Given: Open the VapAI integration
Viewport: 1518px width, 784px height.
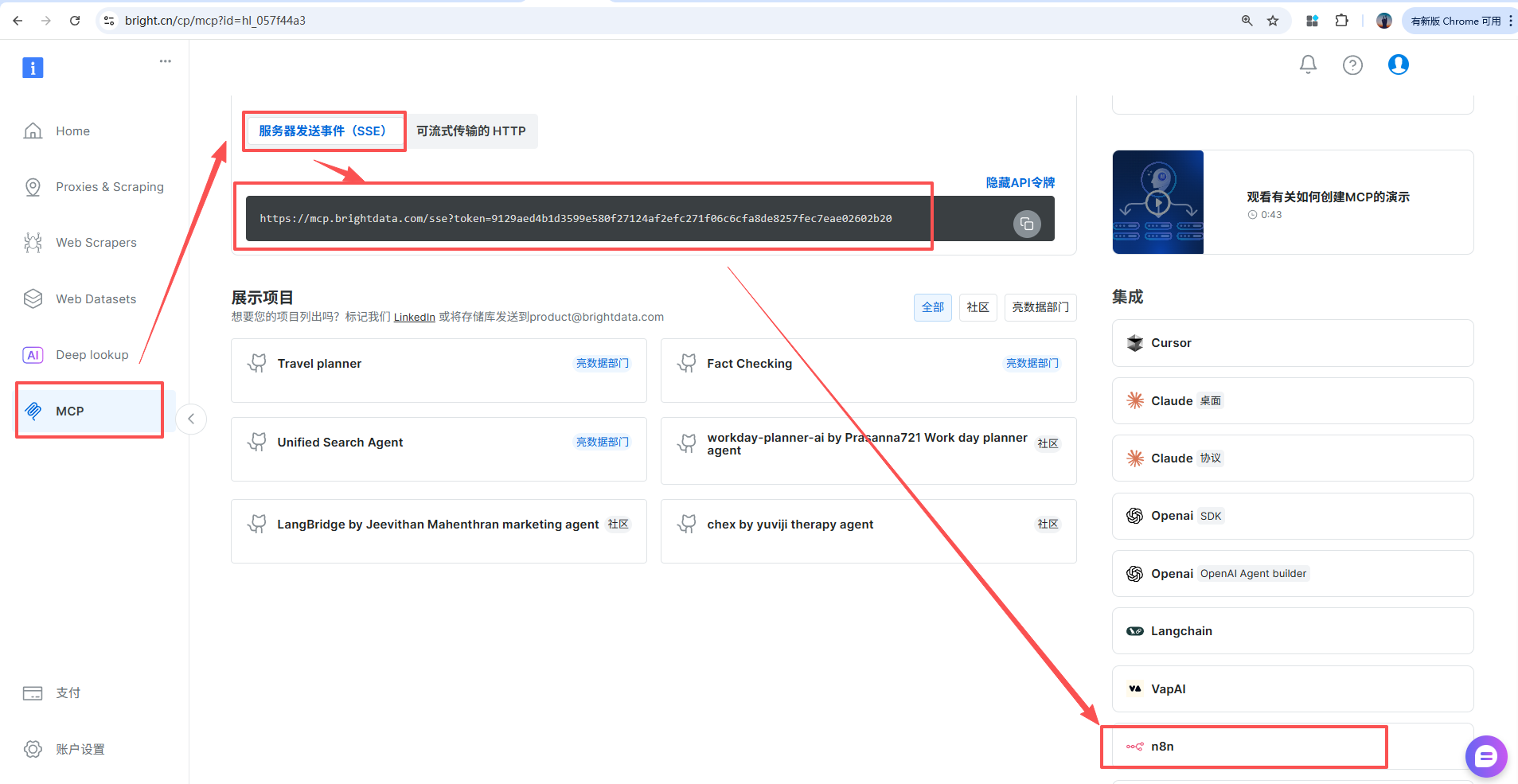Looking at the screenshot, I should (x=1293, y=689).
